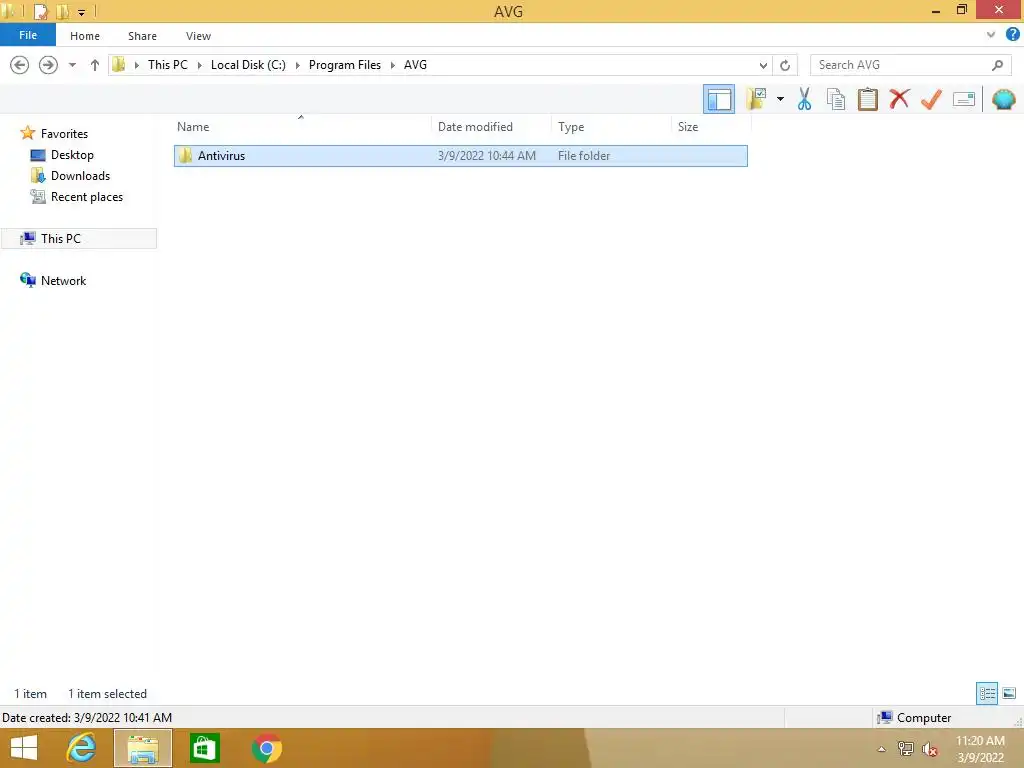Image resolution: width=1024 pixels, height=768 pixels.
Task: Click the muted volume tray icon
Action: tap(930, 749)
